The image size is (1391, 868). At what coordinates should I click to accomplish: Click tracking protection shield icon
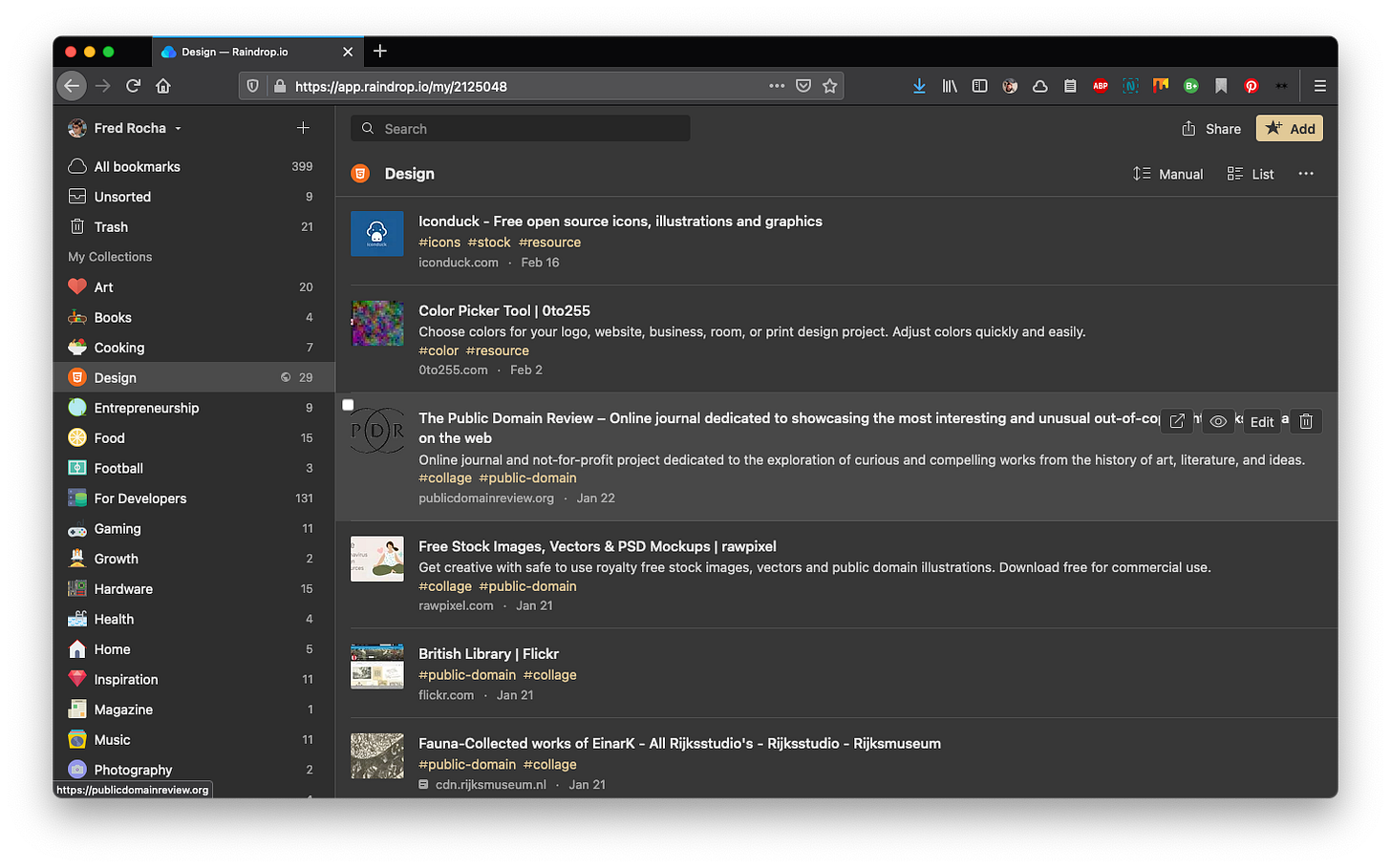coord(253,86)
